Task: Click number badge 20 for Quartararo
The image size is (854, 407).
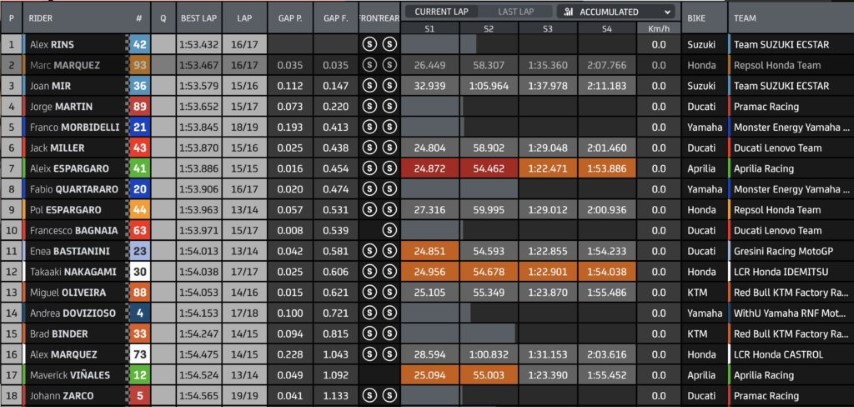Action: [x=139, y=190]
